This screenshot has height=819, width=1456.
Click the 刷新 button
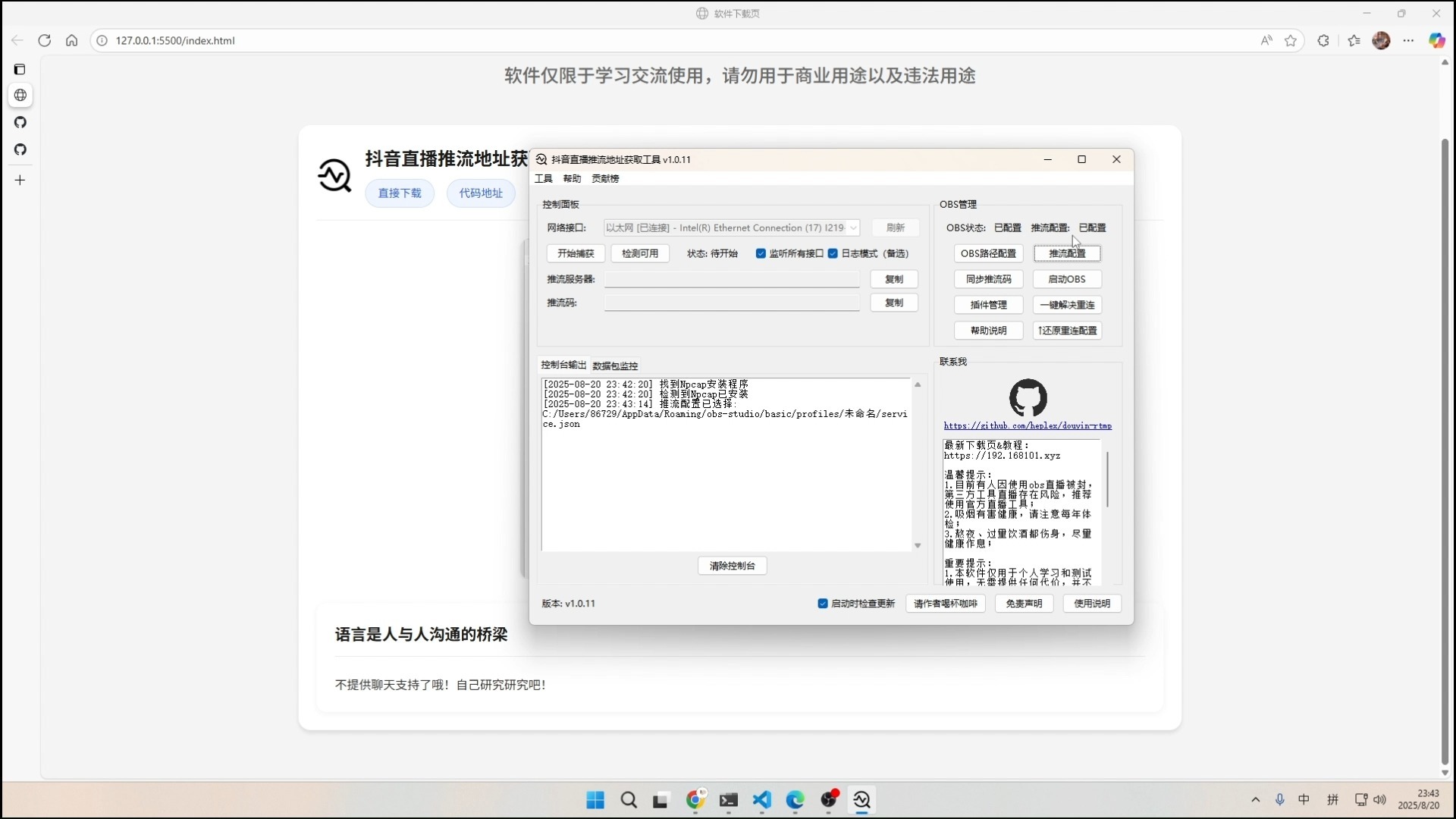tap(896, 227)
